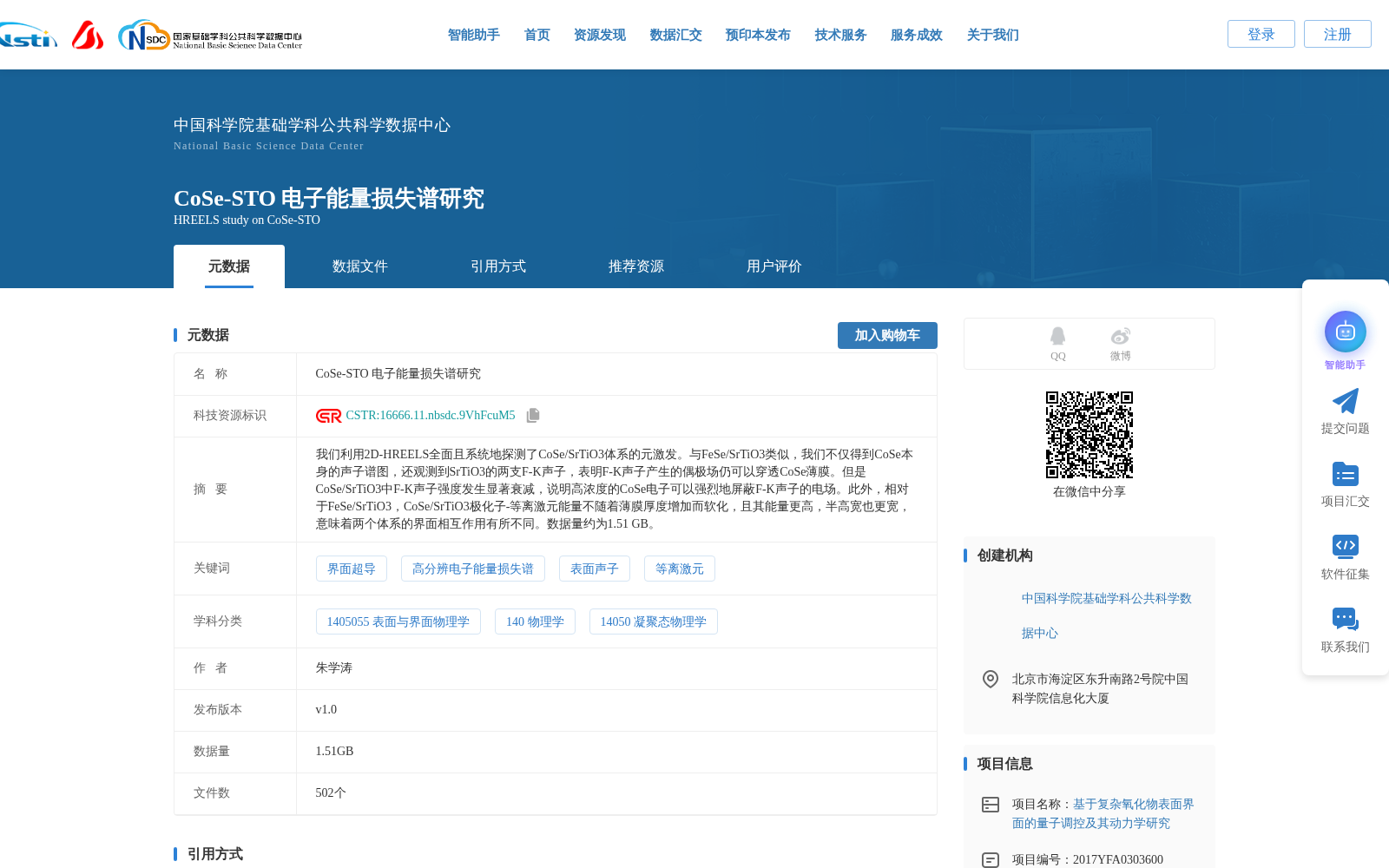Select the 140 物理学 subject tag
Screen dimensions: 1389x868
pyautogui.click(x=535, y=621)
